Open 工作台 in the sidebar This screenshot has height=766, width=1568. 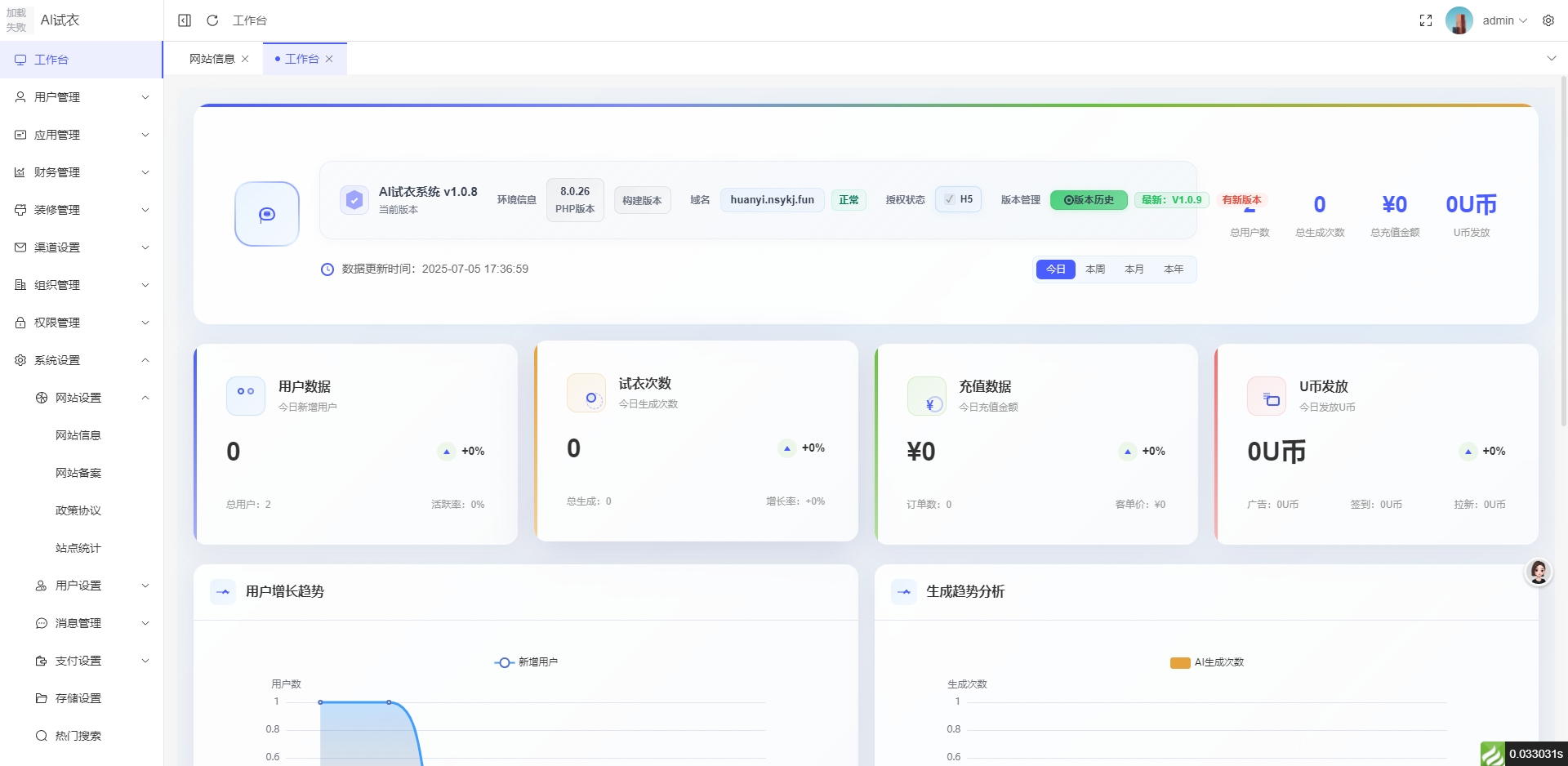click(81, 60)
